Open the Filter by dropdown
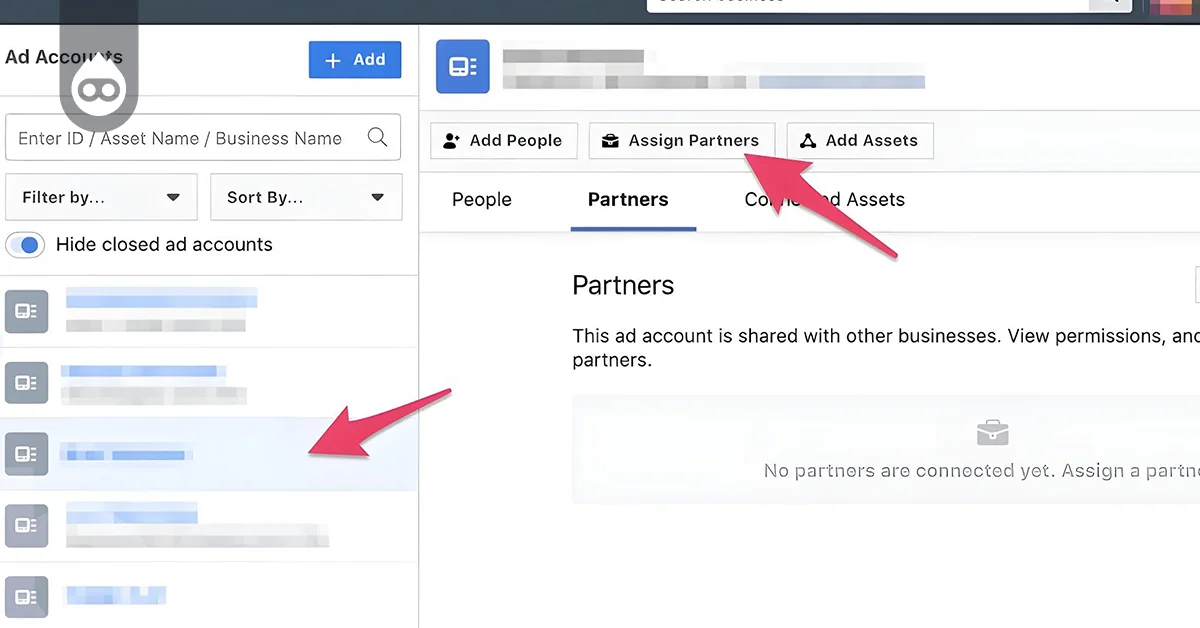This screenshot has width=1200, height=628. 100,197
